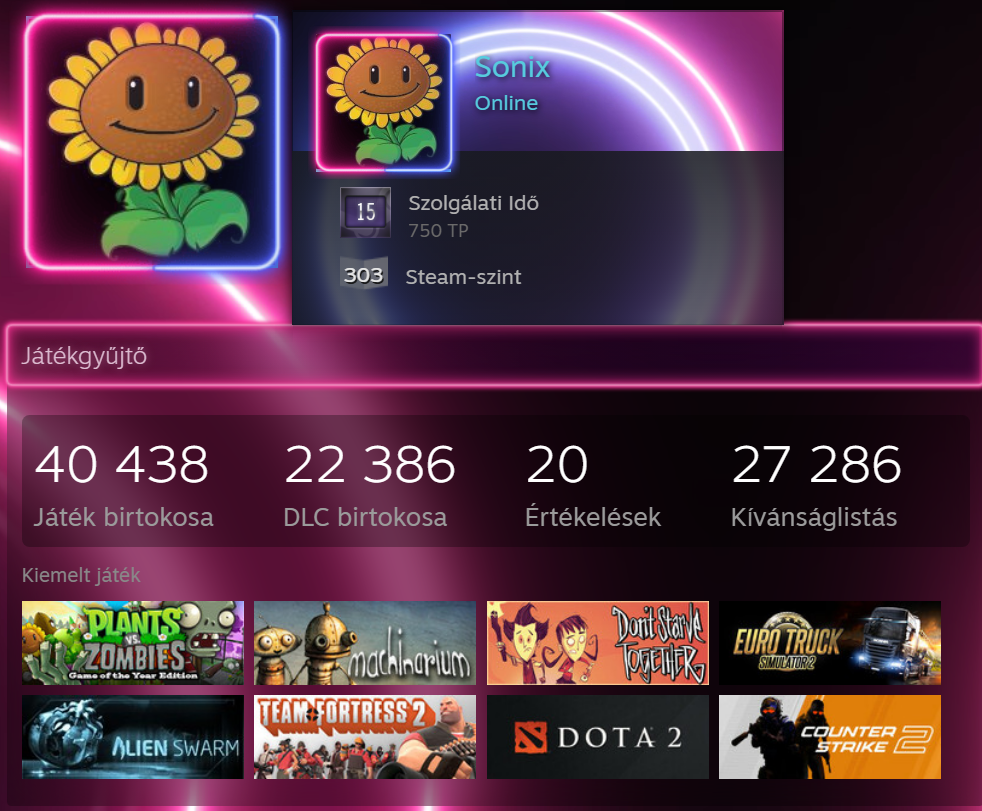Click the Steam-szint level label
This screenshot has height=811, width=982.
[463, 277]
